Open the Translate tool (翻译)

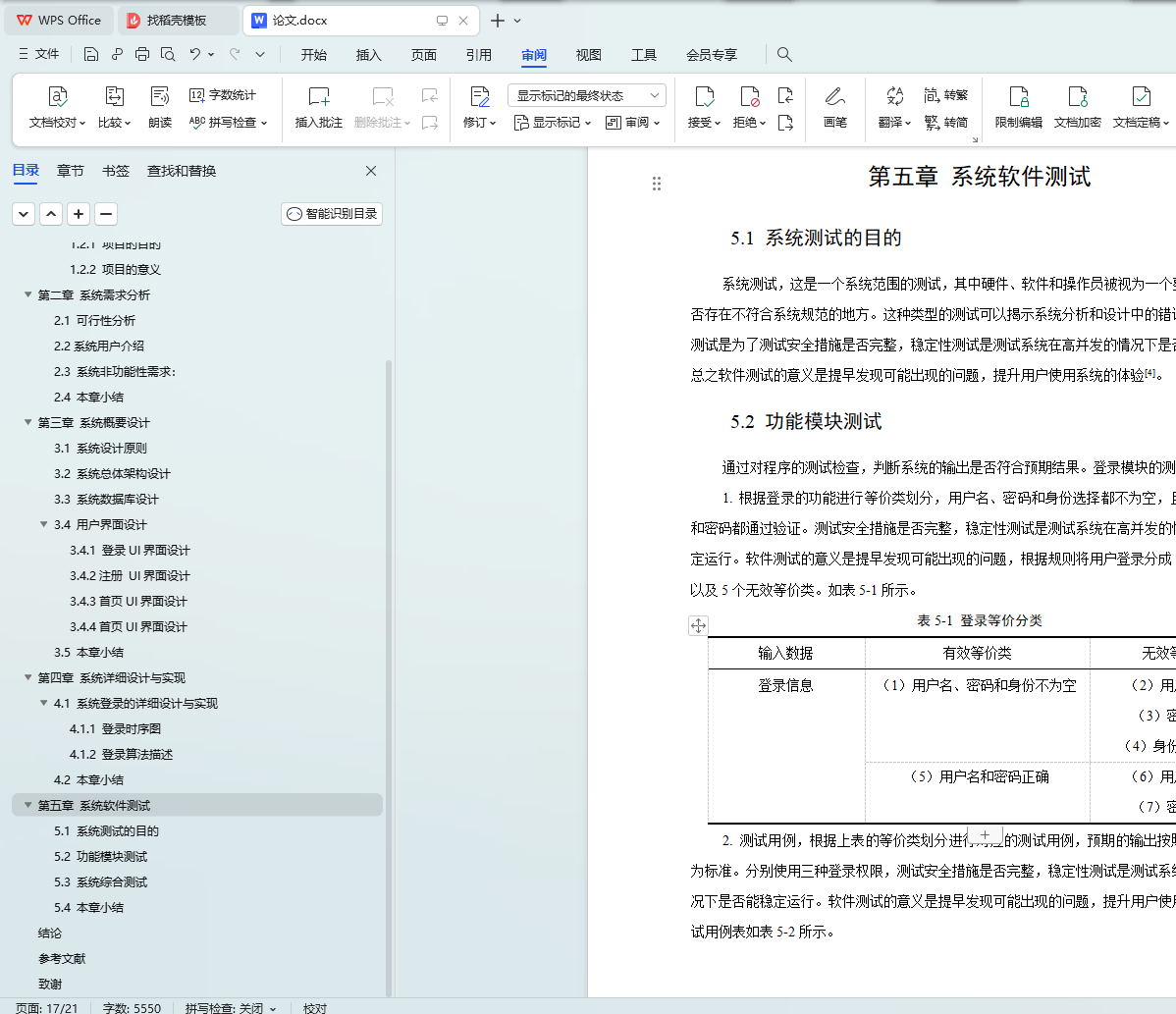(894, 107)
